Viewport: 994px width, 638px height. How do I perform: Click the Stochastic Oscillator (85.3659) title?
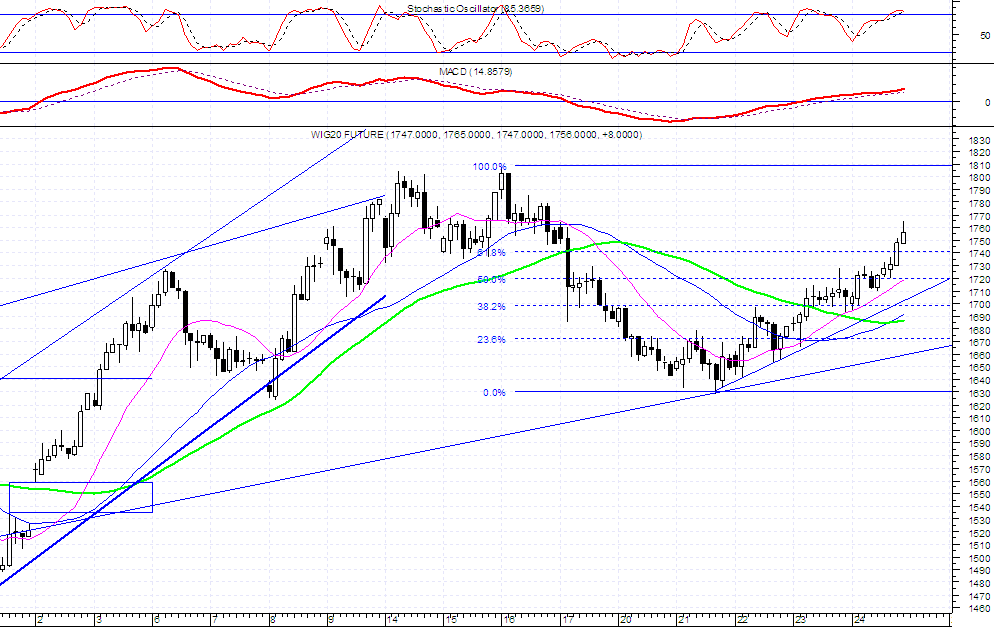coord(475,9)
